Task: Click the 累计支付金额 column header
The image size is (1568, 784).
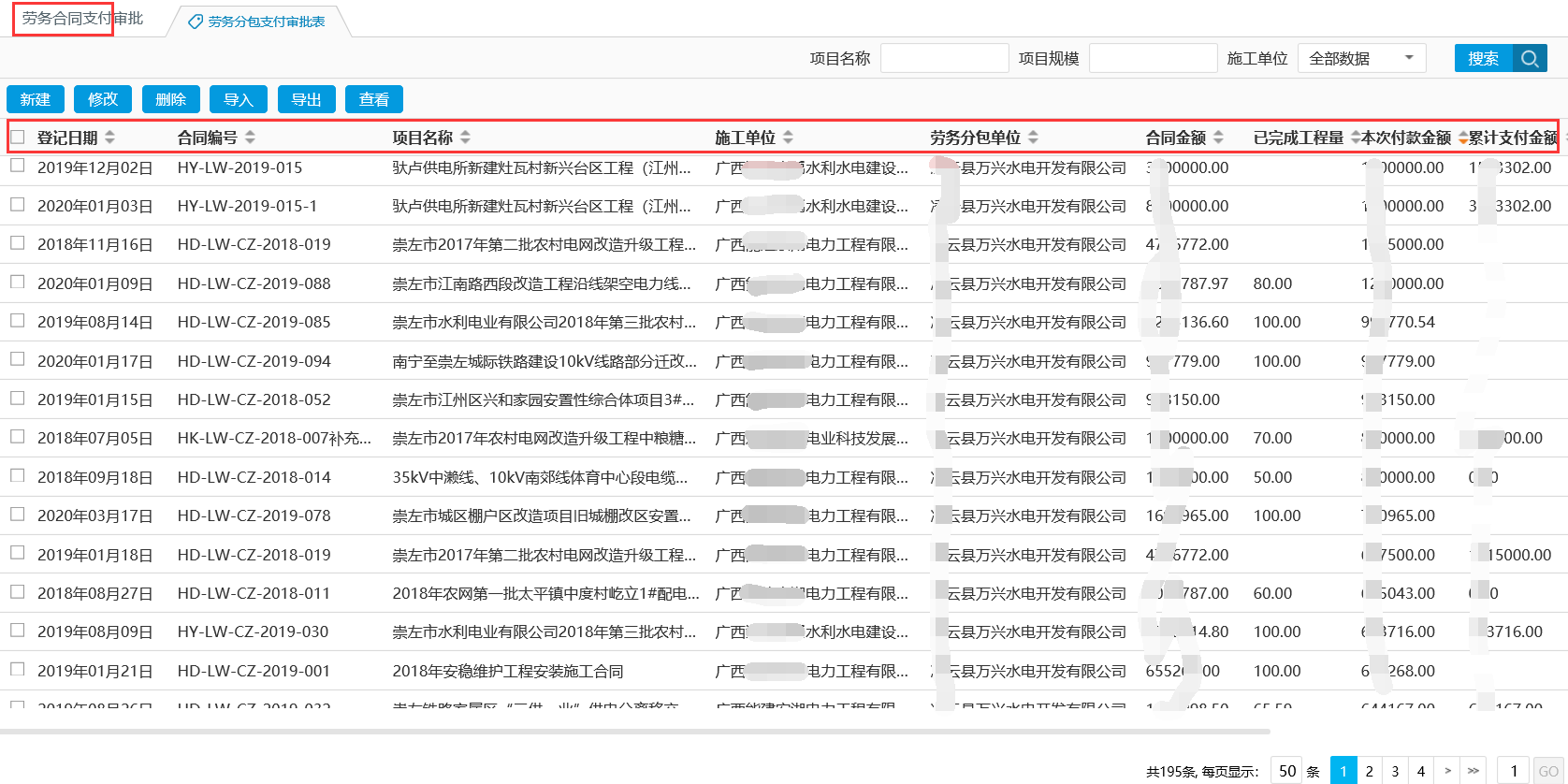Action: 1513,138
